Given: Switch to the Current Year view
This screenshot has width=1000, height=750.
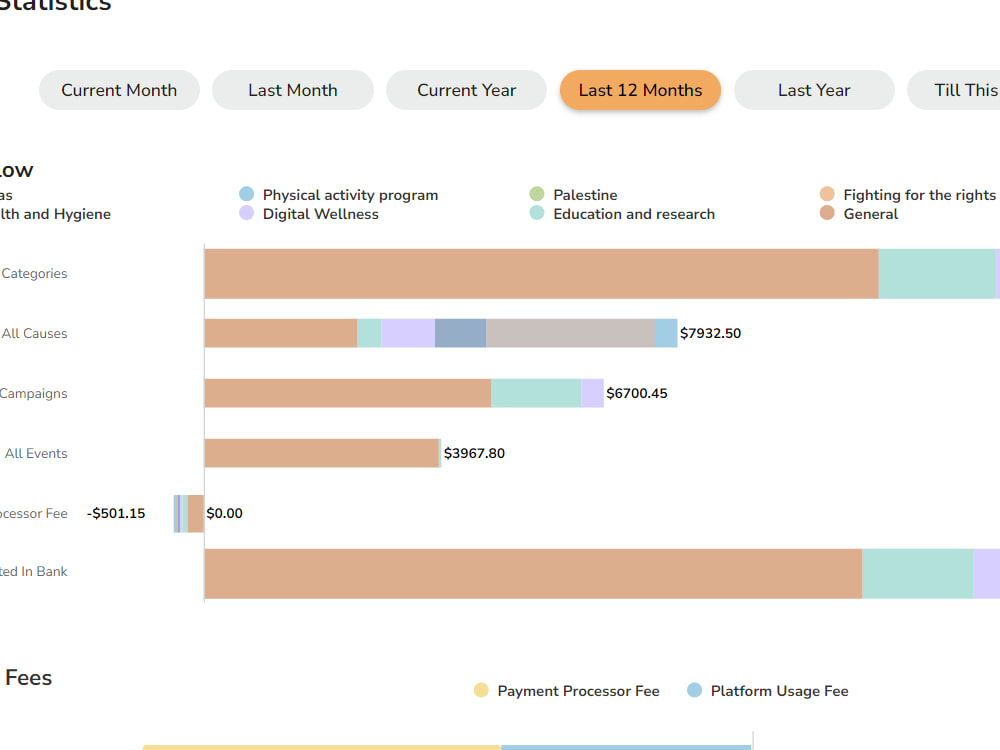Looking at the screenshot, I should click(466, 90).
